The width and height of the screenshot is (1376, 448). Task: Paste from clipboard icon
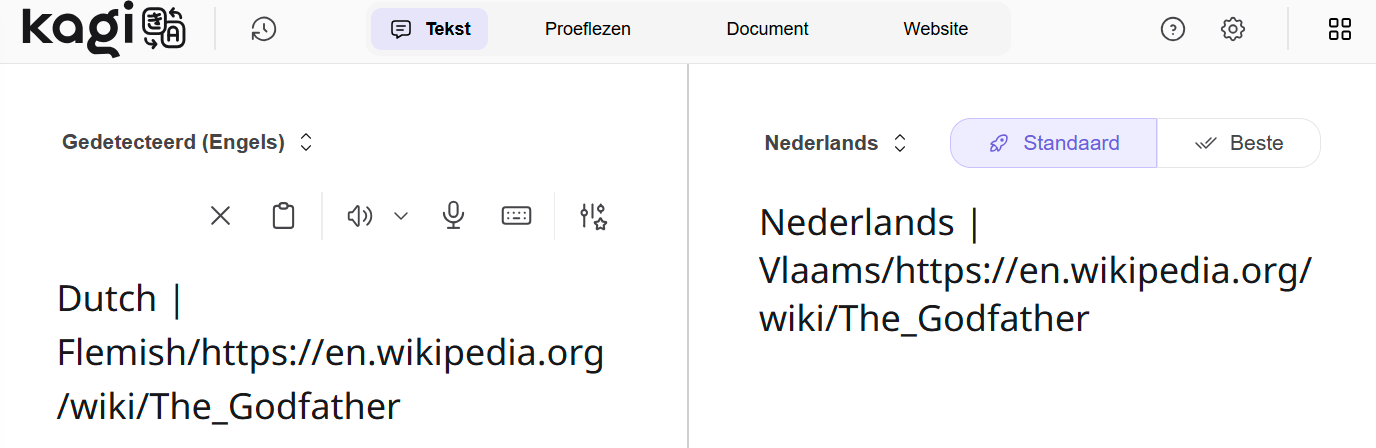(284, 216)
